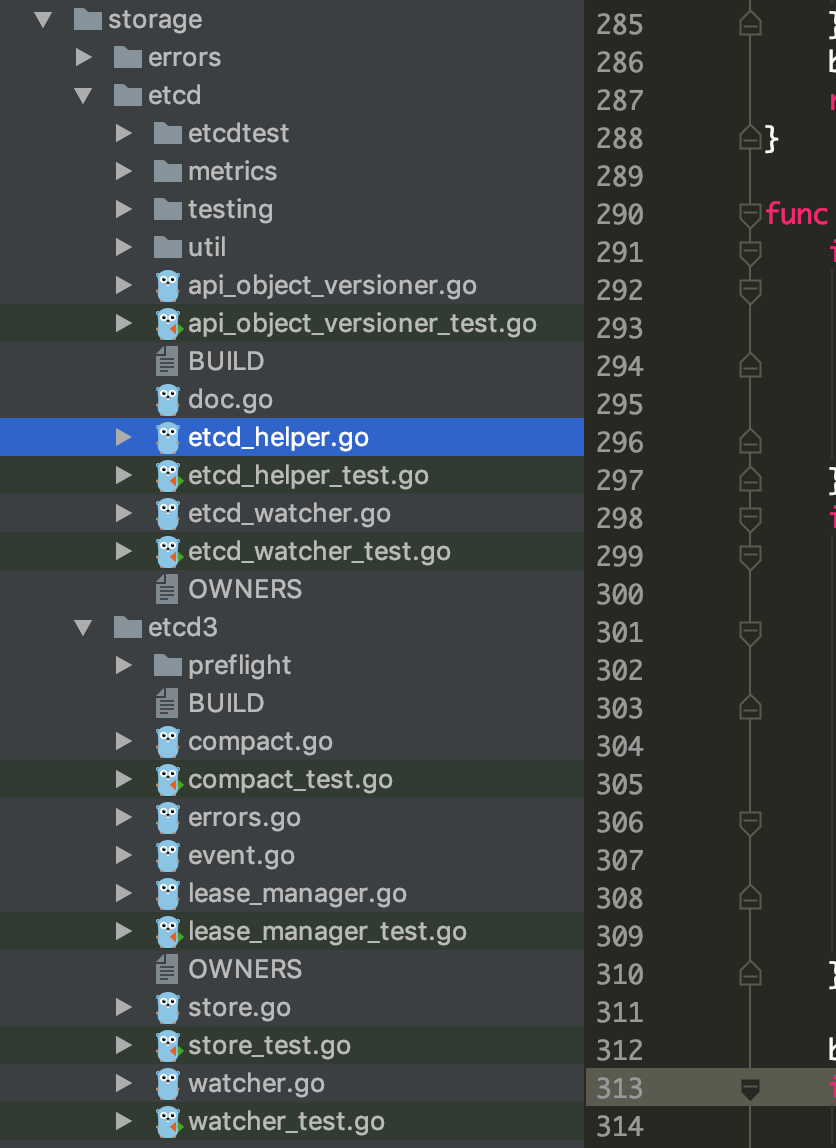This screenshot has width=836, height=1148.
Task: Click the etcd folder icon
Action: 128,95
